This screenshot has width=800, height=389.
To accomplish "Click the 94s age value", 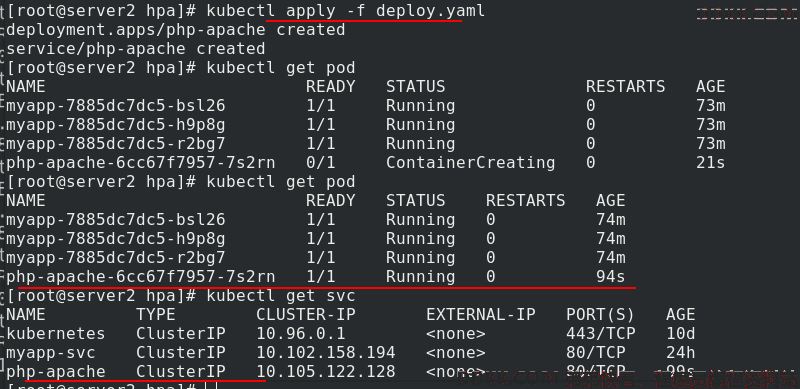I will point(610,277).
